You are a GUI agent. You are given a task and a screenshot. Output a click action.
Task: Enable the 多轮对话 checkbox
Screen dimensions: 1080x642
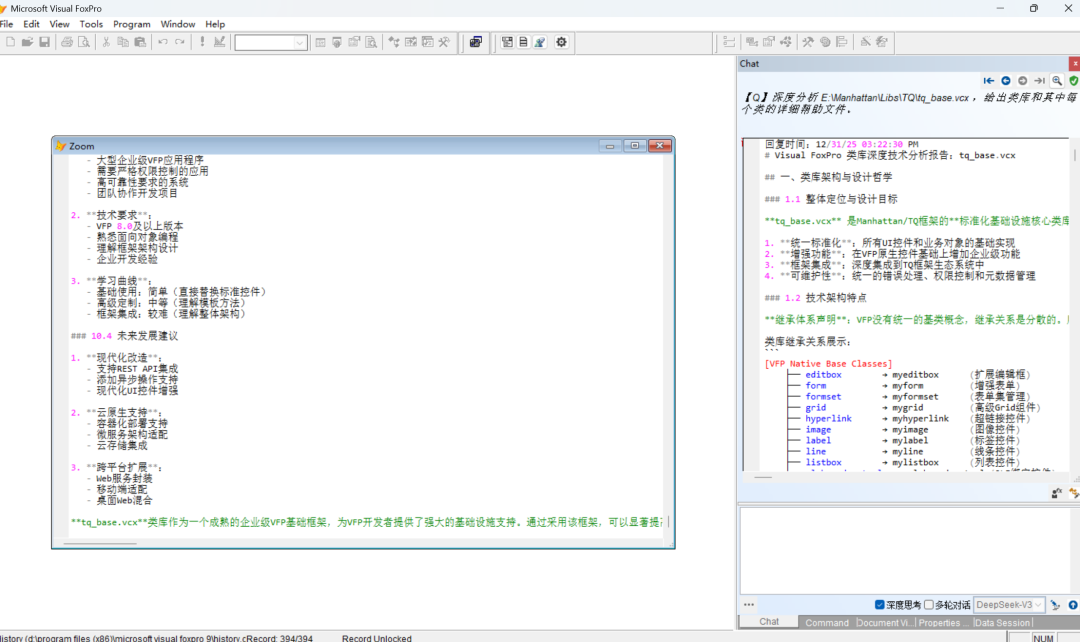928,605
